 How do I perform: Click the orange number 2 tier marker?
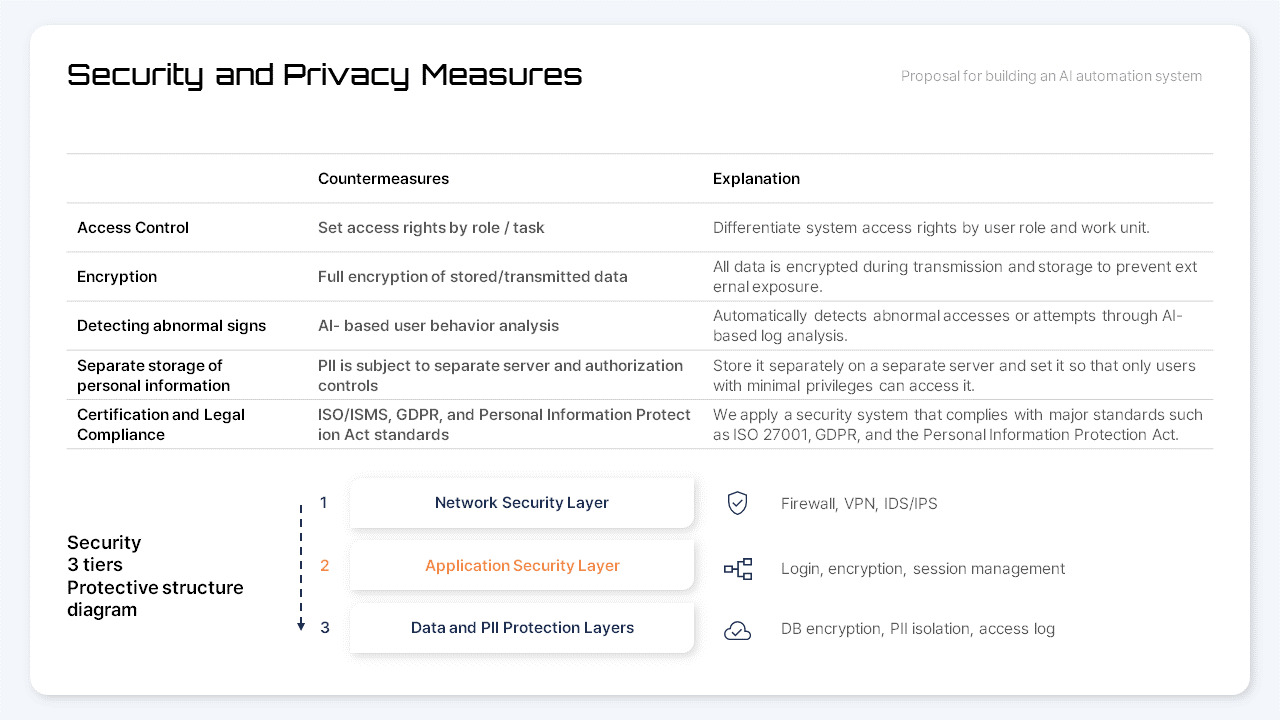coord(324,566)
